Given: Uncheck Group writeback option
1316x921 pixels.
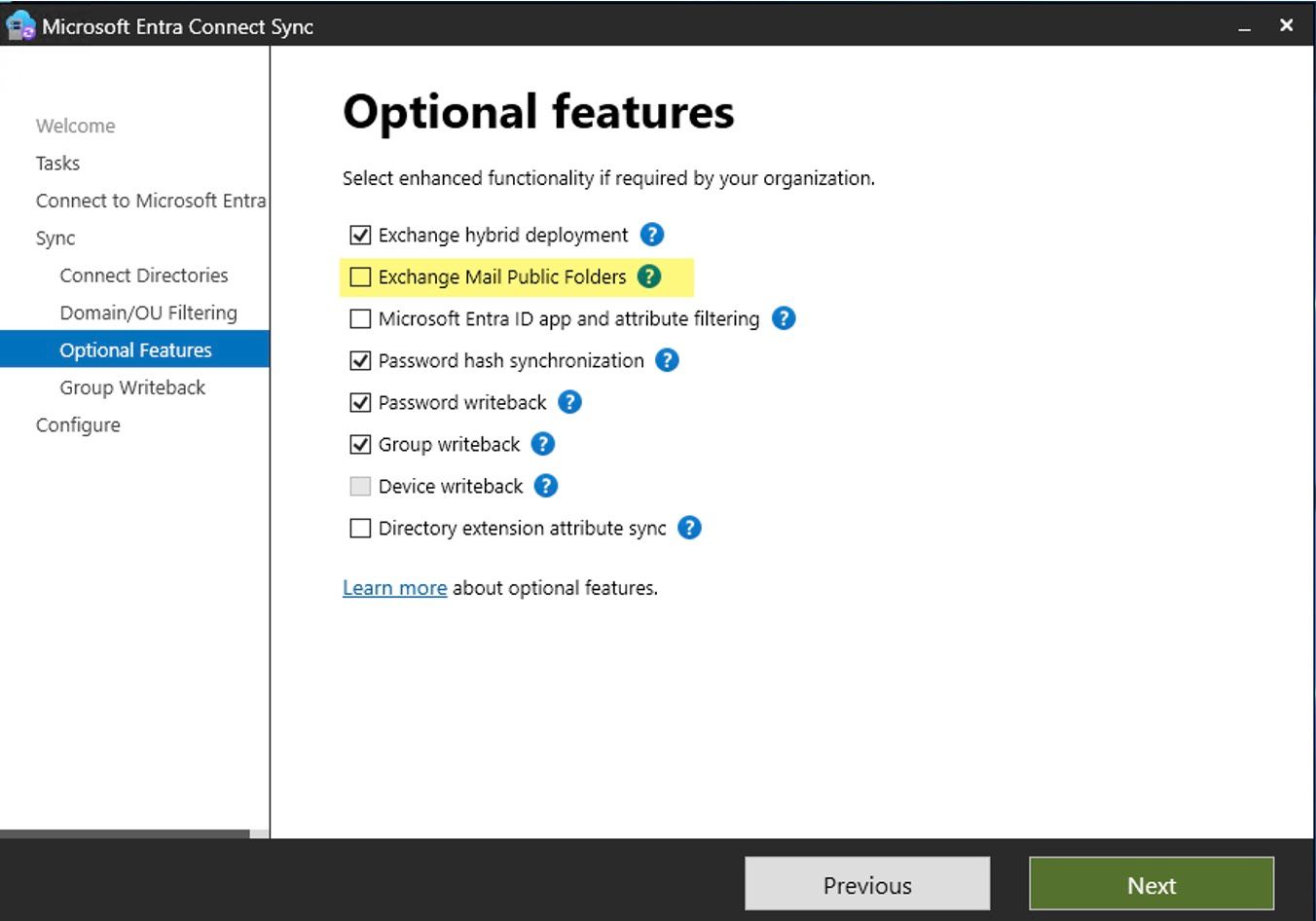Looking at the screenshot, I should coord(360,444).
